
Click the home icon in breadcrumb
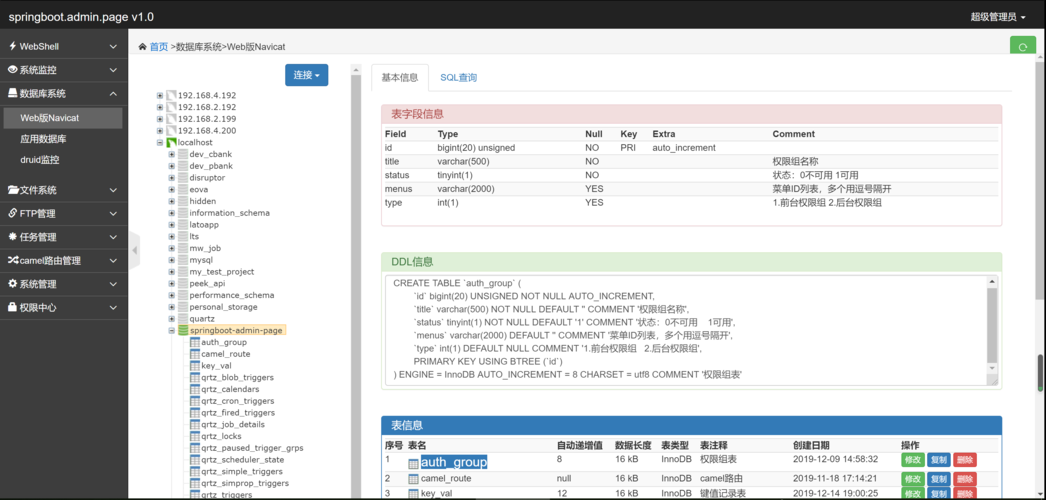[x=142, y=47]
